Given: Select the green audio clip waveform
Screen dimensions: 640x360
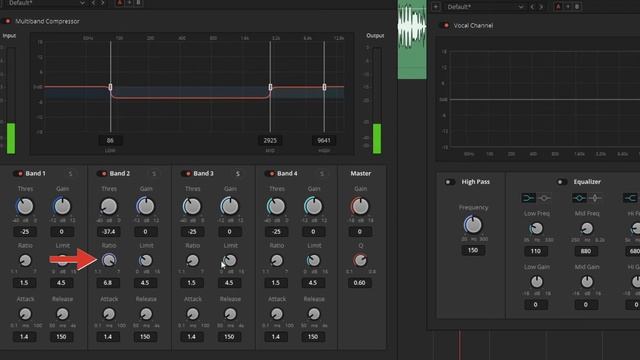Looking at the screenshot, I should 412,39.
